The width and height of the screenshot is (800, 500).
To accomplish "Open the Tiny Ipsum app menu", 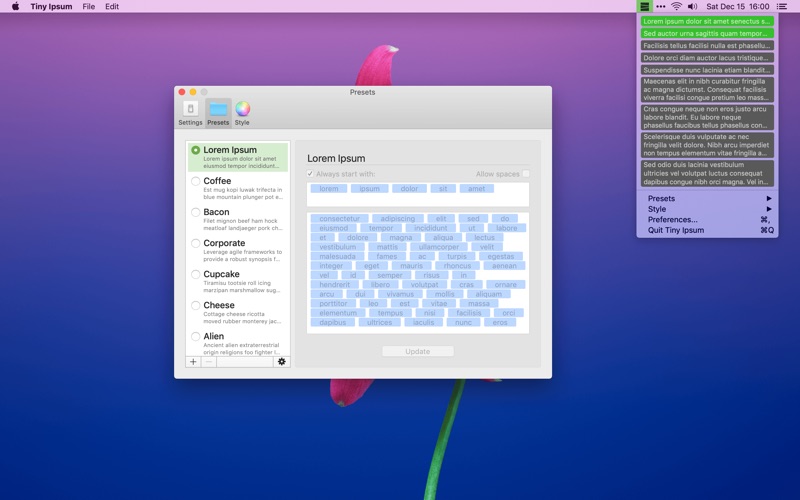I will pyautogui.click(x=51, y=6).
